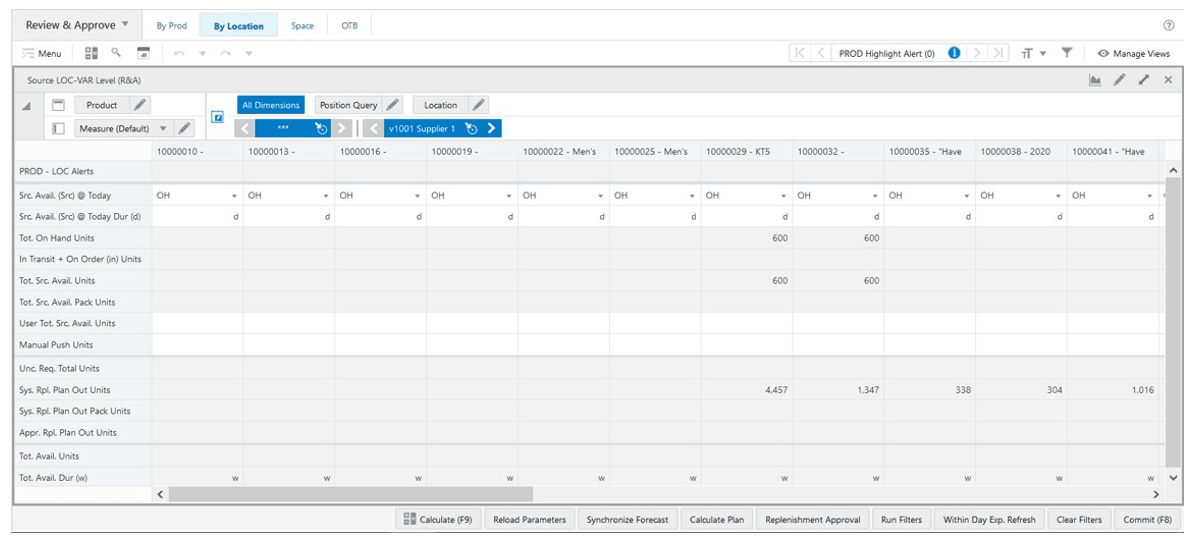Select the 4,457 Sys. Rpl. Plan Out cell
This screenshot has width=1197, height=544.
pos(747,390)
